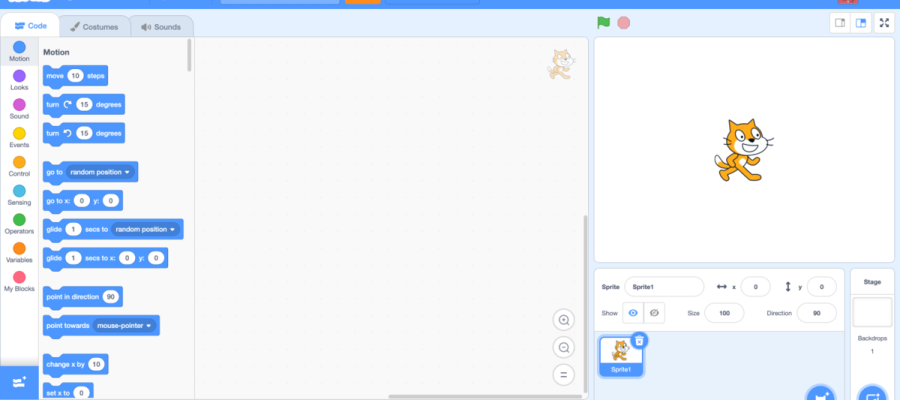Screen dimensions: 900x400
Task: Open the Add Extension button
Action: click(x=19, y=382)
